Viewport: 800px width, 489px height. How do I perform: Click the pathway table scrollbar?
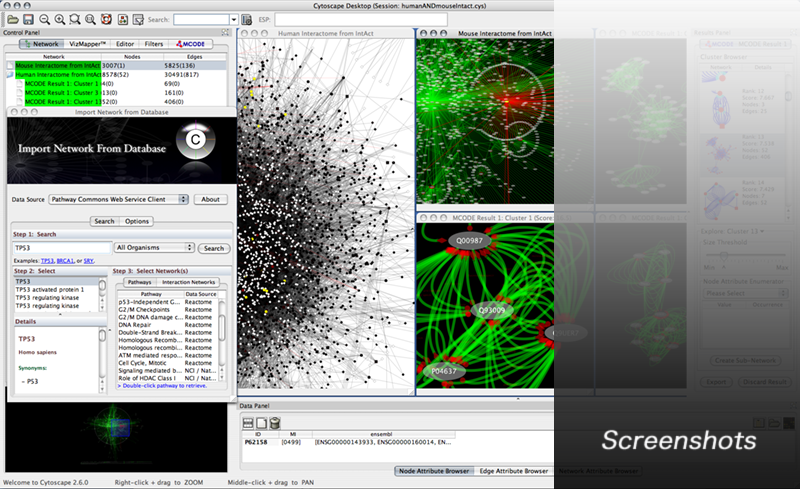click(x=222, y=339)
